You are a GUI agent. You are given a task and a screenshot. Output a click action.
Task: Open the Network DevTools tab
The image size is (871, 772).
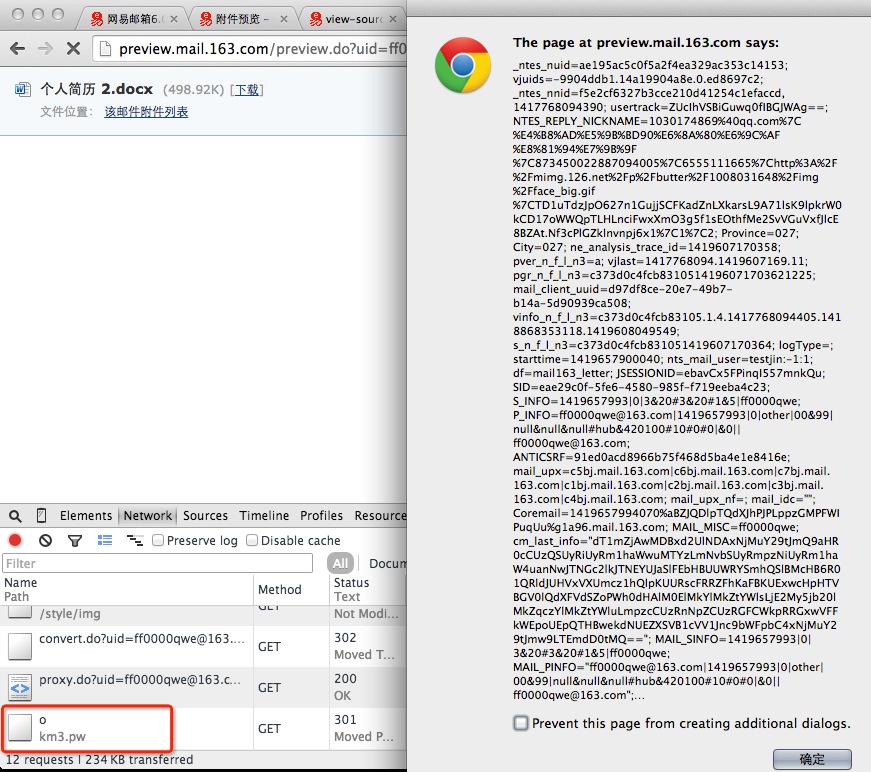(x=148, y=515)
